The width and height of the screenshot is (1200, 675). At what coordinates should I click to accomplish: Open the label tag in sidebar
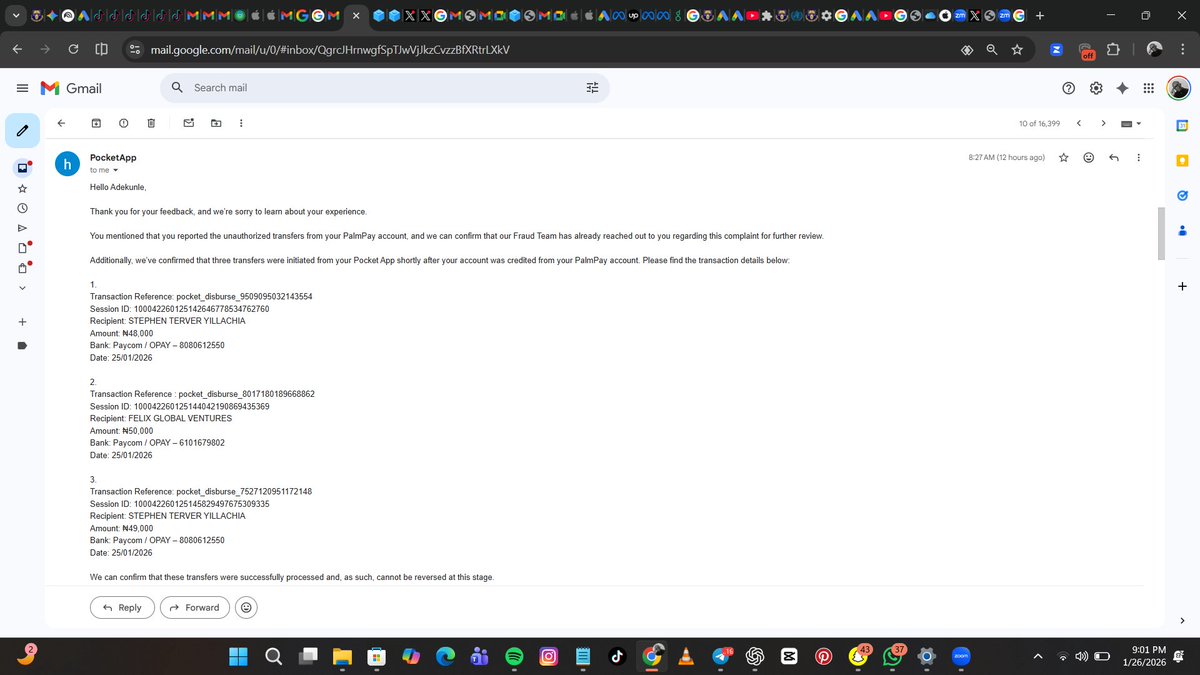pyautogui.click(x=22, y=346)
